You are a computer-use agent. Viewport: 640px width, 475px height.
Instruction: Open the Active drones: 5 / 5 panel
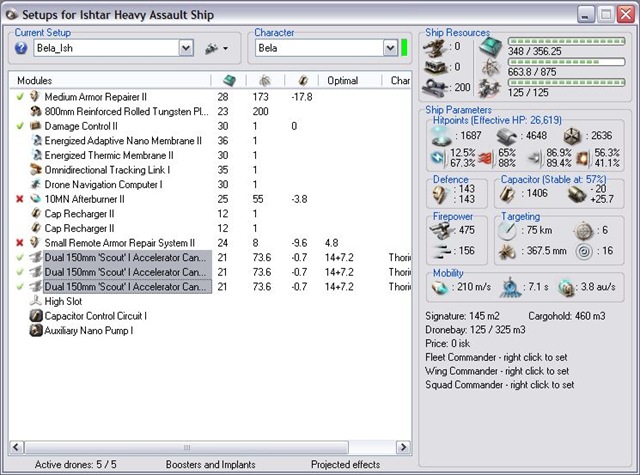click(75, 464)
